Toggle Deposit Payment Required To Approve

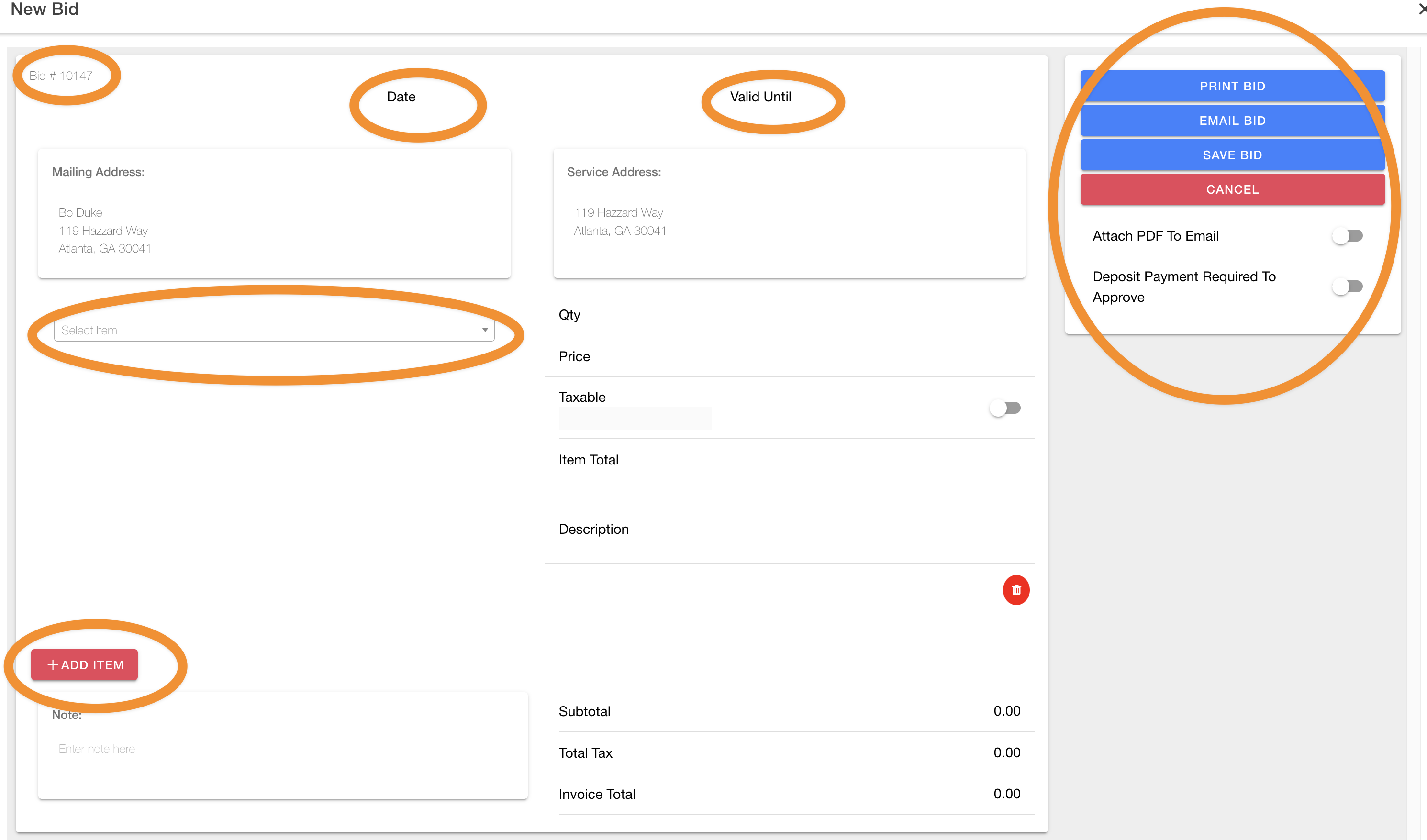point(1347,287)
